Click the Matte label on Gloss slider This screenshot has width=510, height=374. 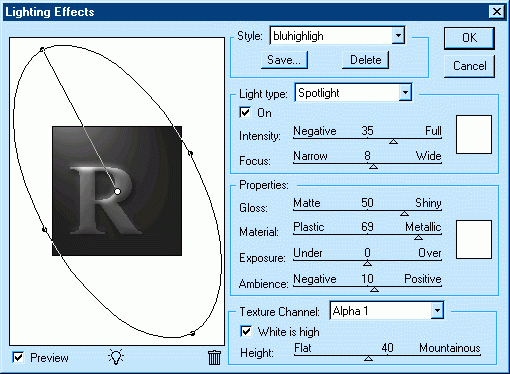coord(307,203)
